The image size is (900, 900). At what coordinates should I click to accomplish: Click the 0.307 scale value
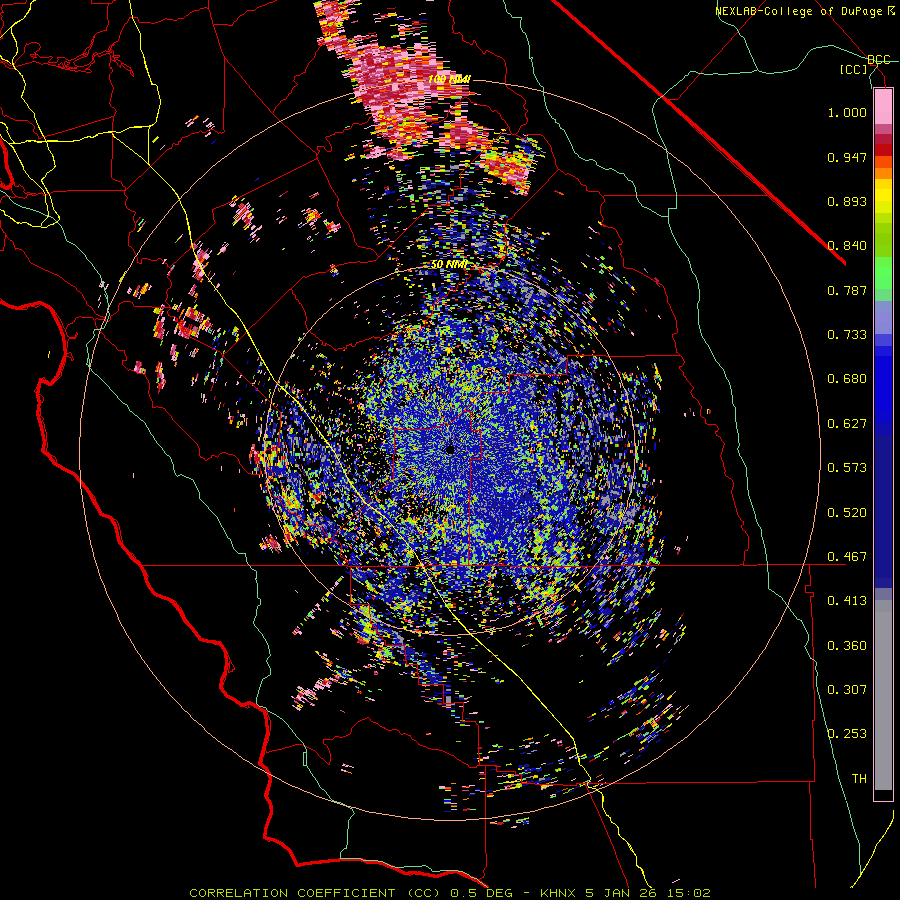point(847,690)
